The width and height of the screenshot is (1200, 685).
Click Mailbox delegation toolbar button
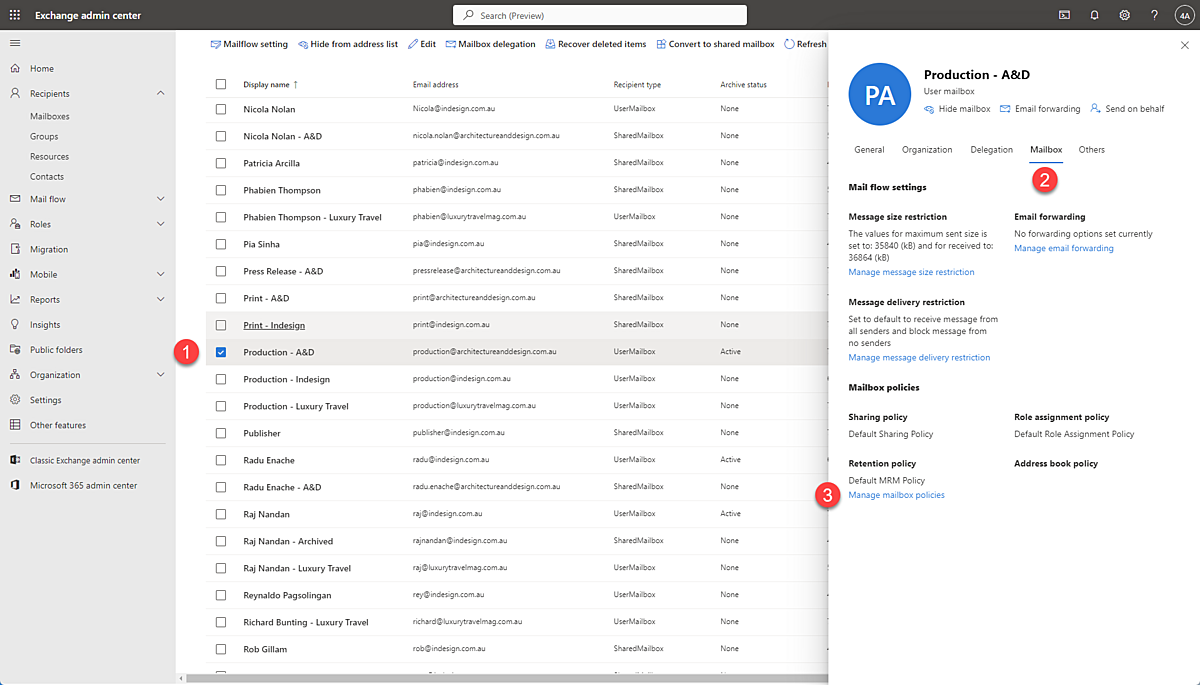(490, 44)
